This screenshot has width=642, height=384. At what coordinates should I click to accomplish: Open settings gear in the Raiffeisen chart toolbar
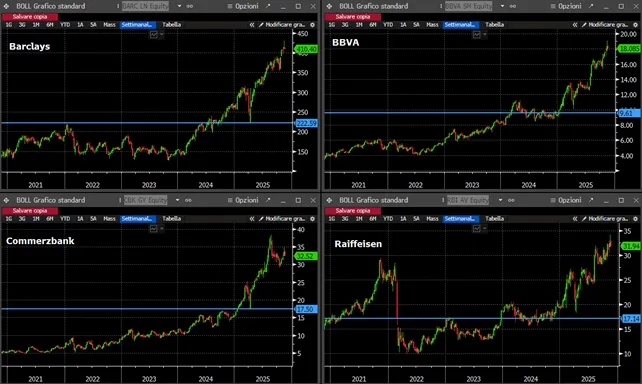pyautogui.click(x=635, y=219)
